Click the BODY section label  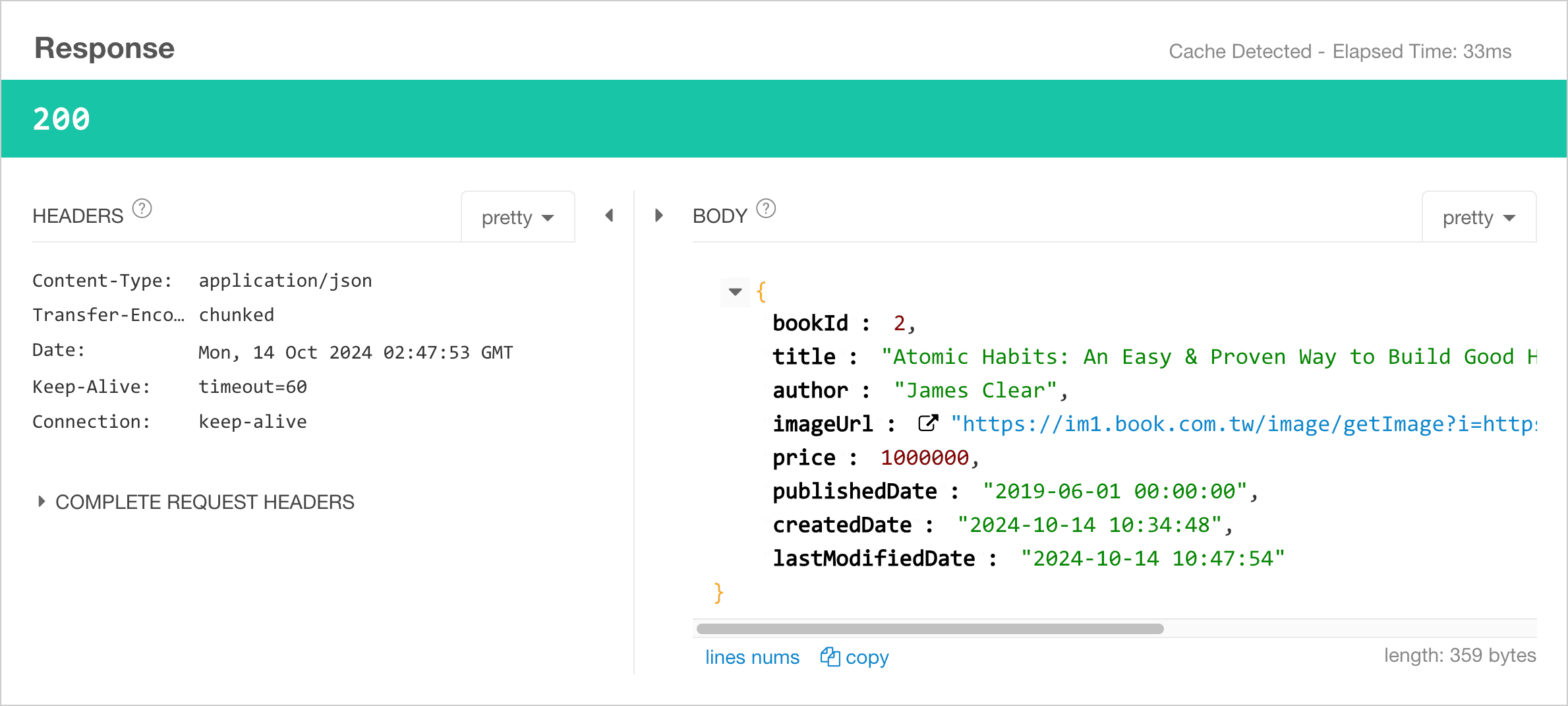point(720,216)
